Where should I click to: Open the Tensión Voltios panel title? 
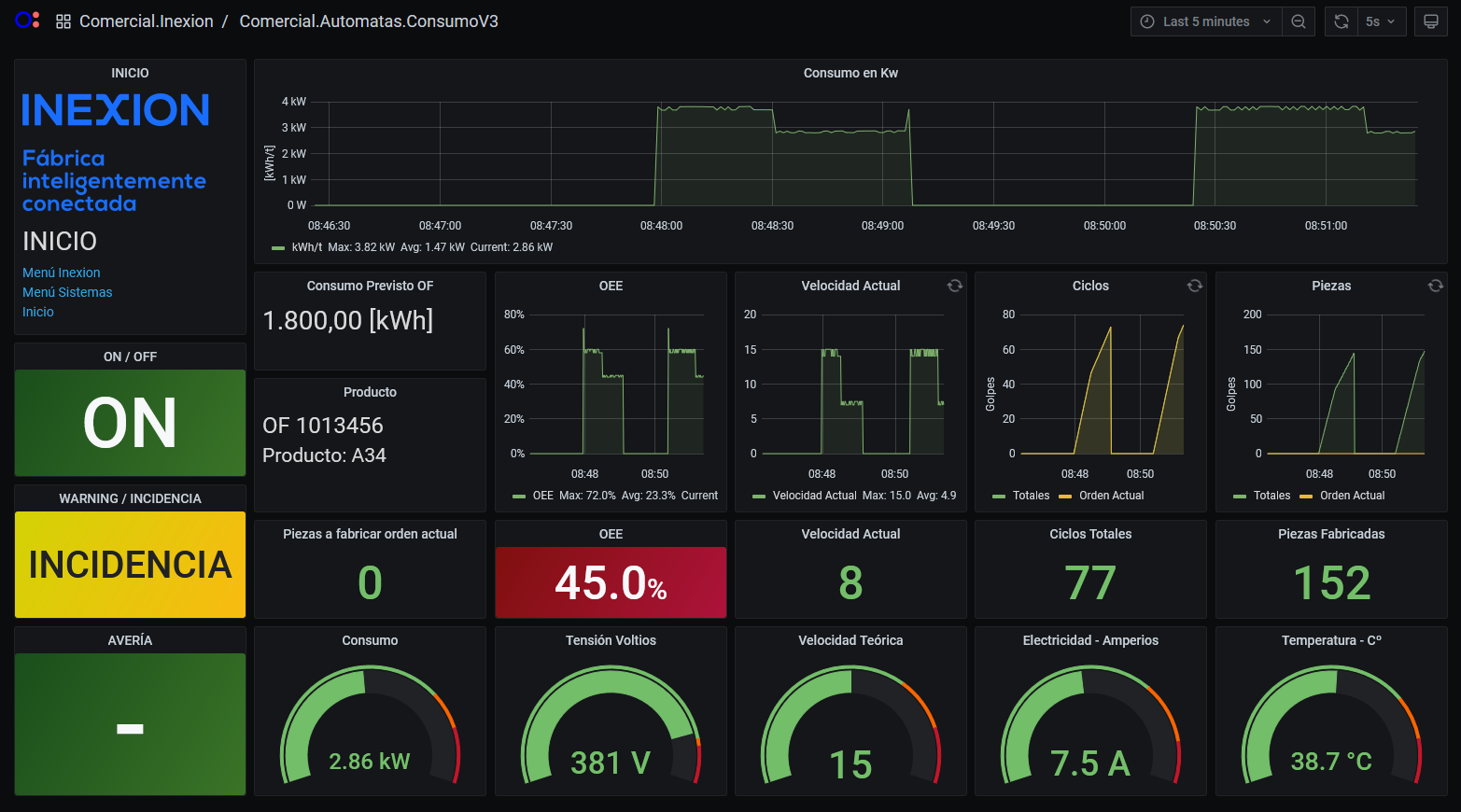click(x=611, y=640)
